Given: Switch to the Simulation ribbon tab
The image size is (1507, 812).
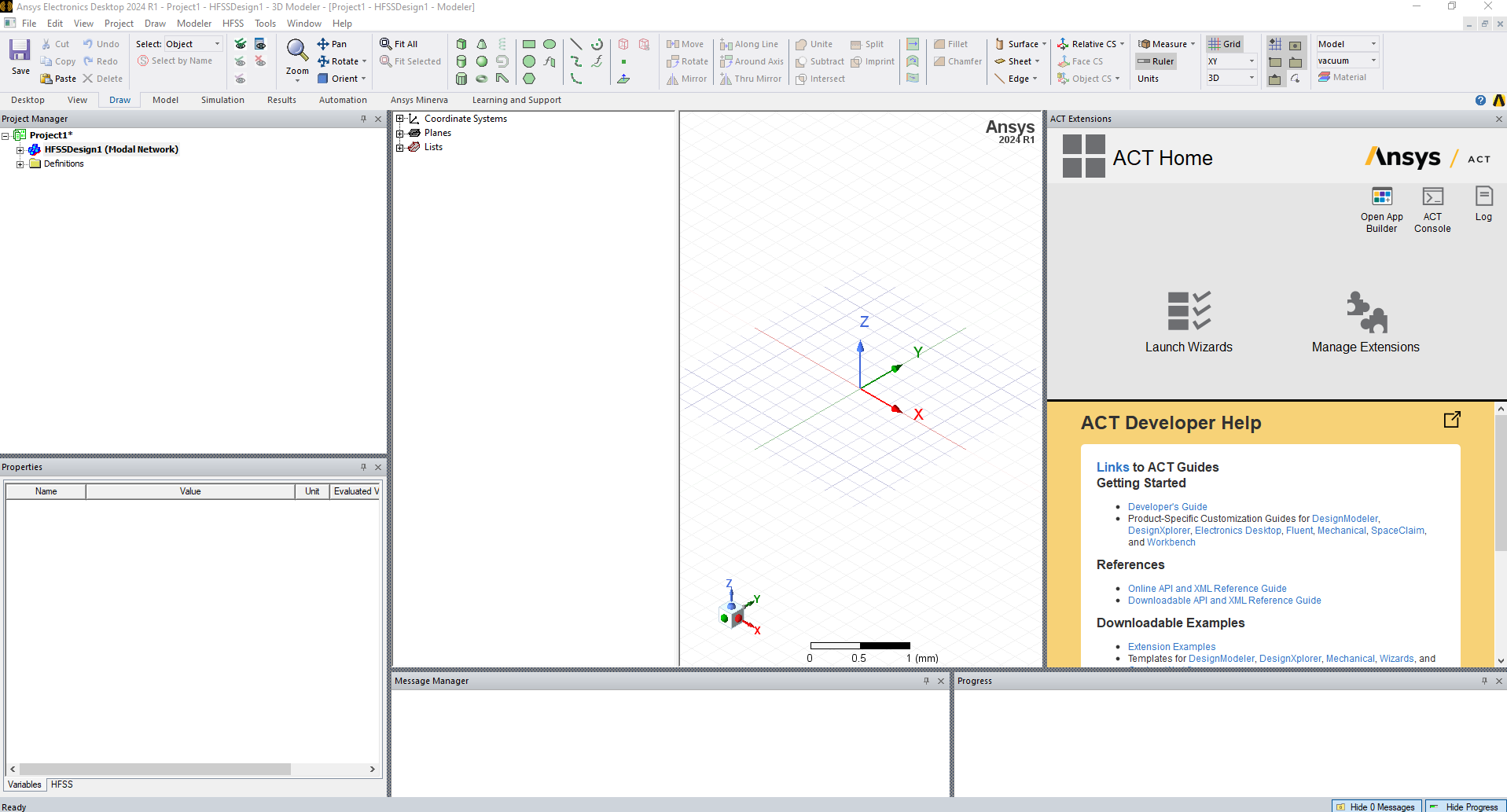Looking at the screenshot, I should point(222,100).
